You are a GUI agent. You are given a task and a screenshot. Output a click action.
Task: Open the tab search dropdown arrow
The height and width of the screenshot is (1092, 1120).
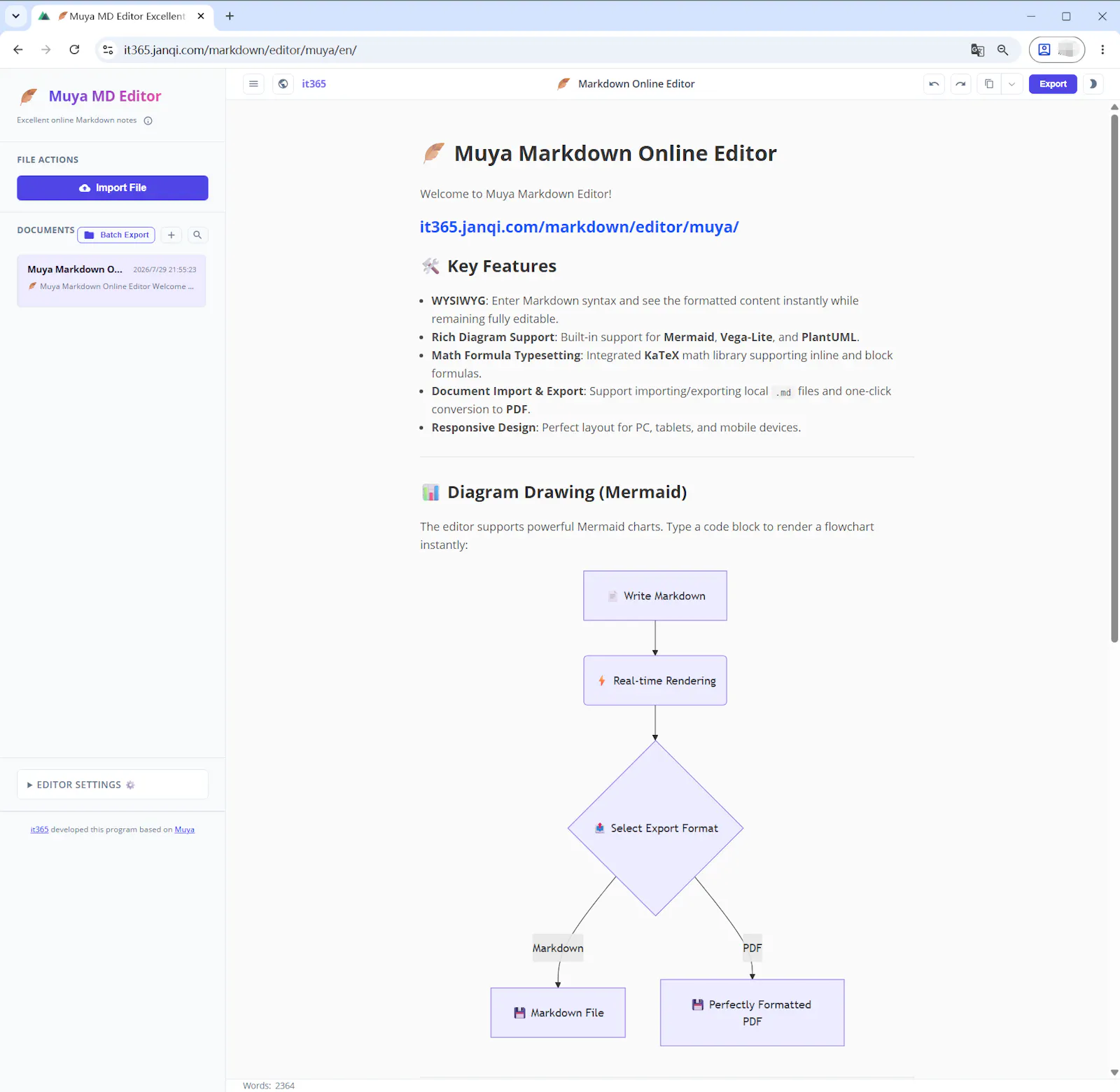(15, 16)
